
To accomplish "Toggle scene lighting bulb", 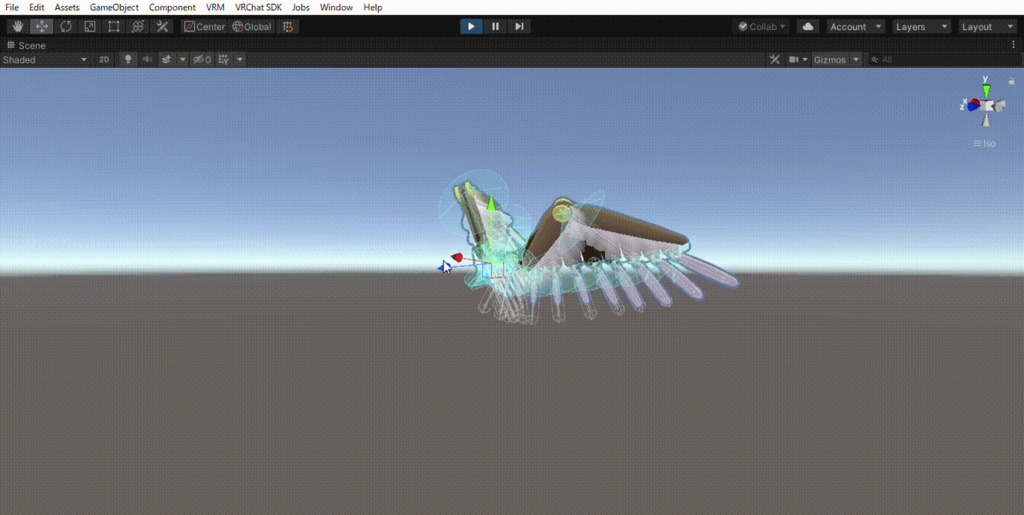I will click(128, 59).
